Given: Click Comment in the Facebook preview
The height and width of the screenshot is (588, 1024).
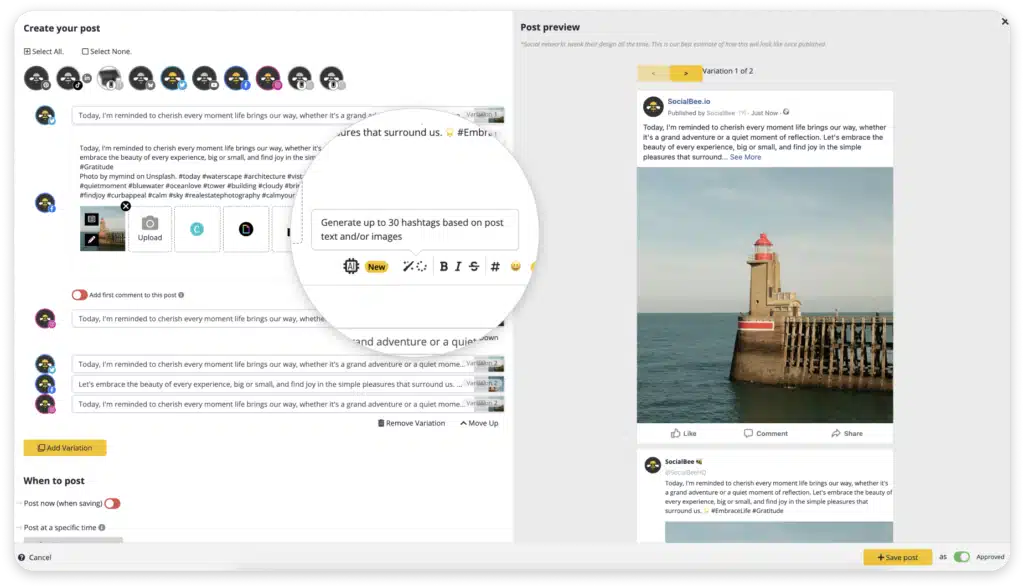Looking at the screenshot, I should tap(765, 433).
